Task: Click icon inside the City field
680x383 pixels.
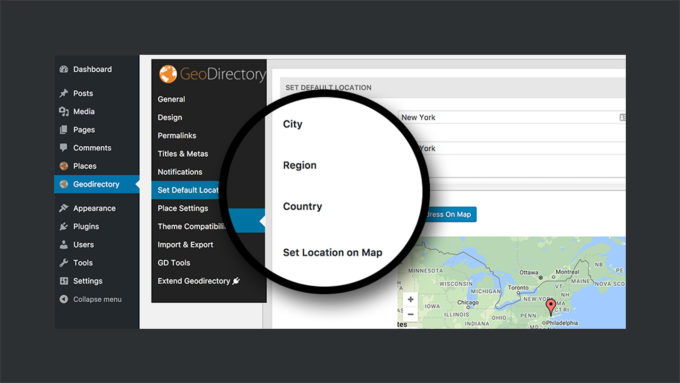Action: 622,117
